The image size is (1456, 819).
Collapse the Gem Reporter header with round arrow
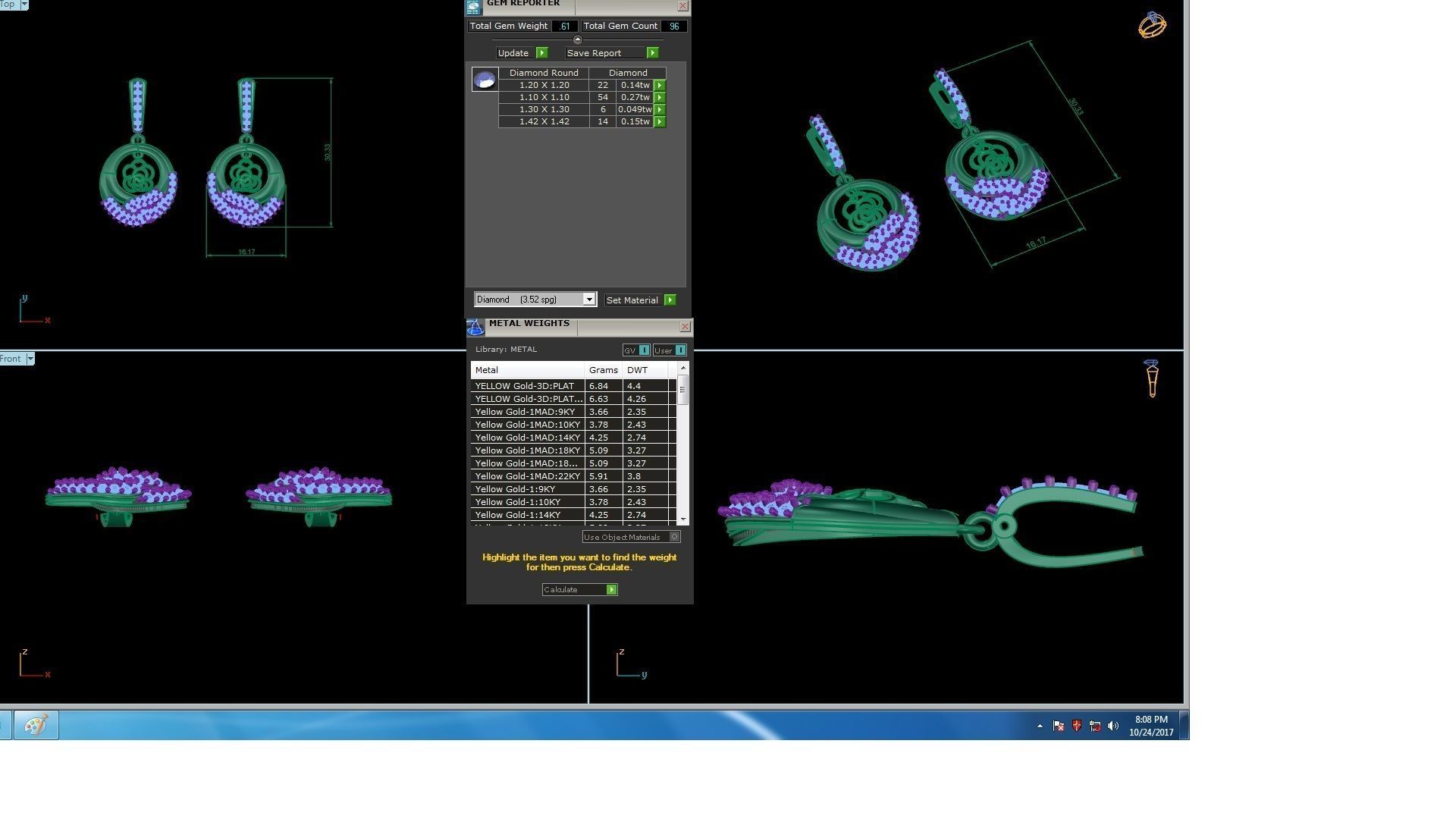pyautogui.click(x=578, y=39)
